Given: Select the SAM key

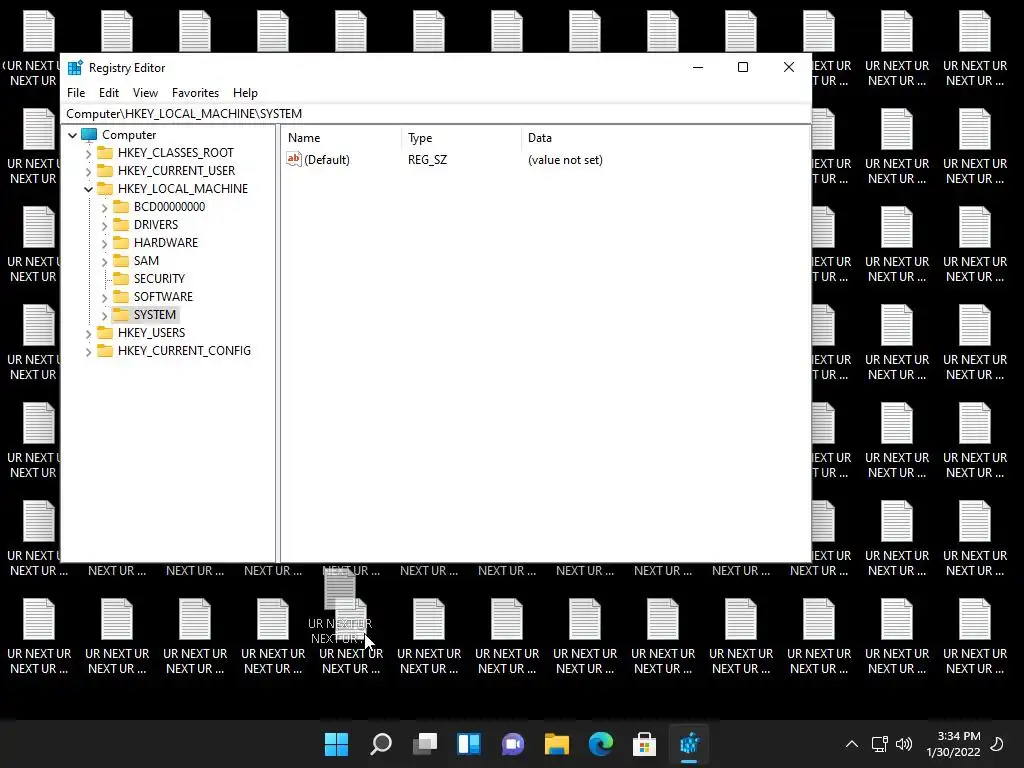Looking at the screenshot, I should point(146,261).
